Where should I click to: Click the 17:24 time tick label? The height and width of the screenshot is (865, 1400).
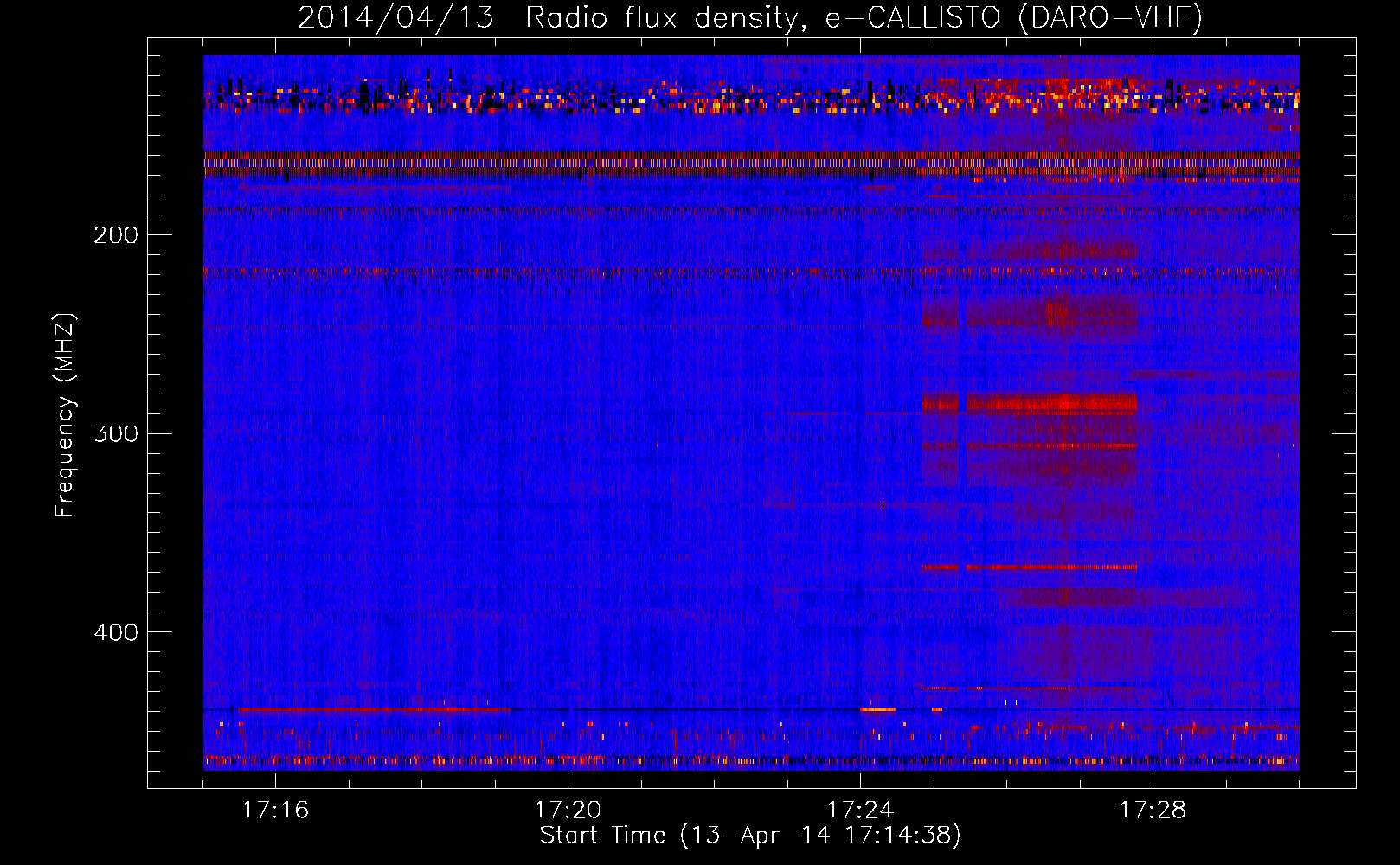click(860, 810)
